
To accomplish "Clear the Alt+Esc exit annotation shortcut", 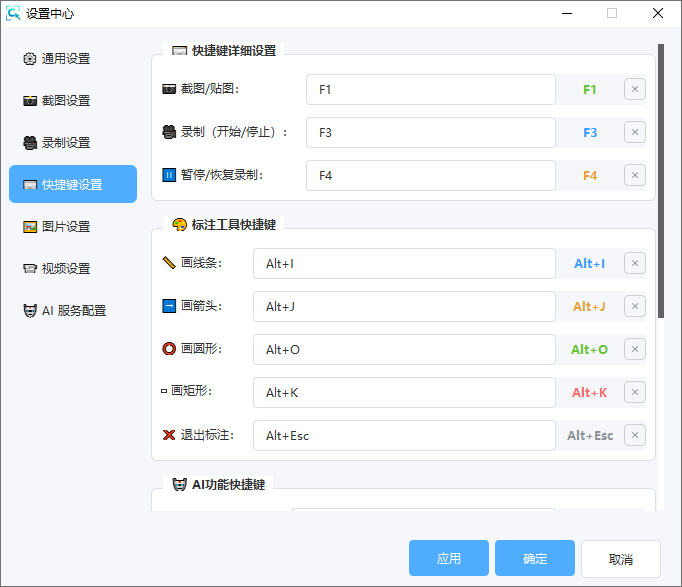I will (x=635, y=435).
